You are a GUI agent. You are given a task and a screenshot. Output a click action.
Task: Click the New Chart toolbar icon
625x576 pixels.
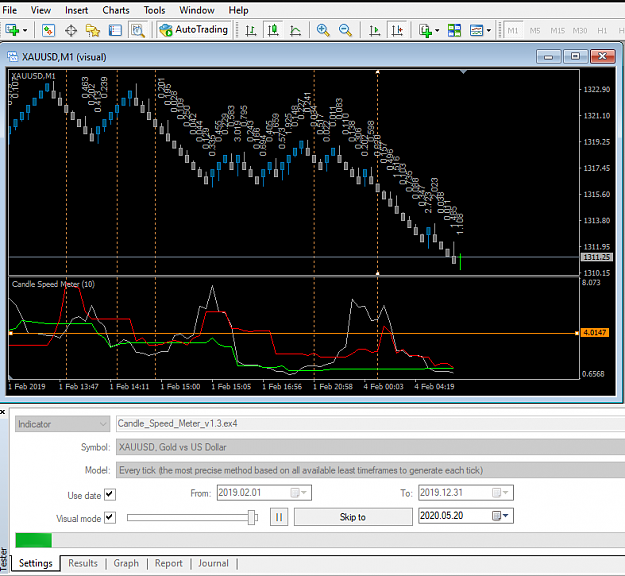coord(12,30)
